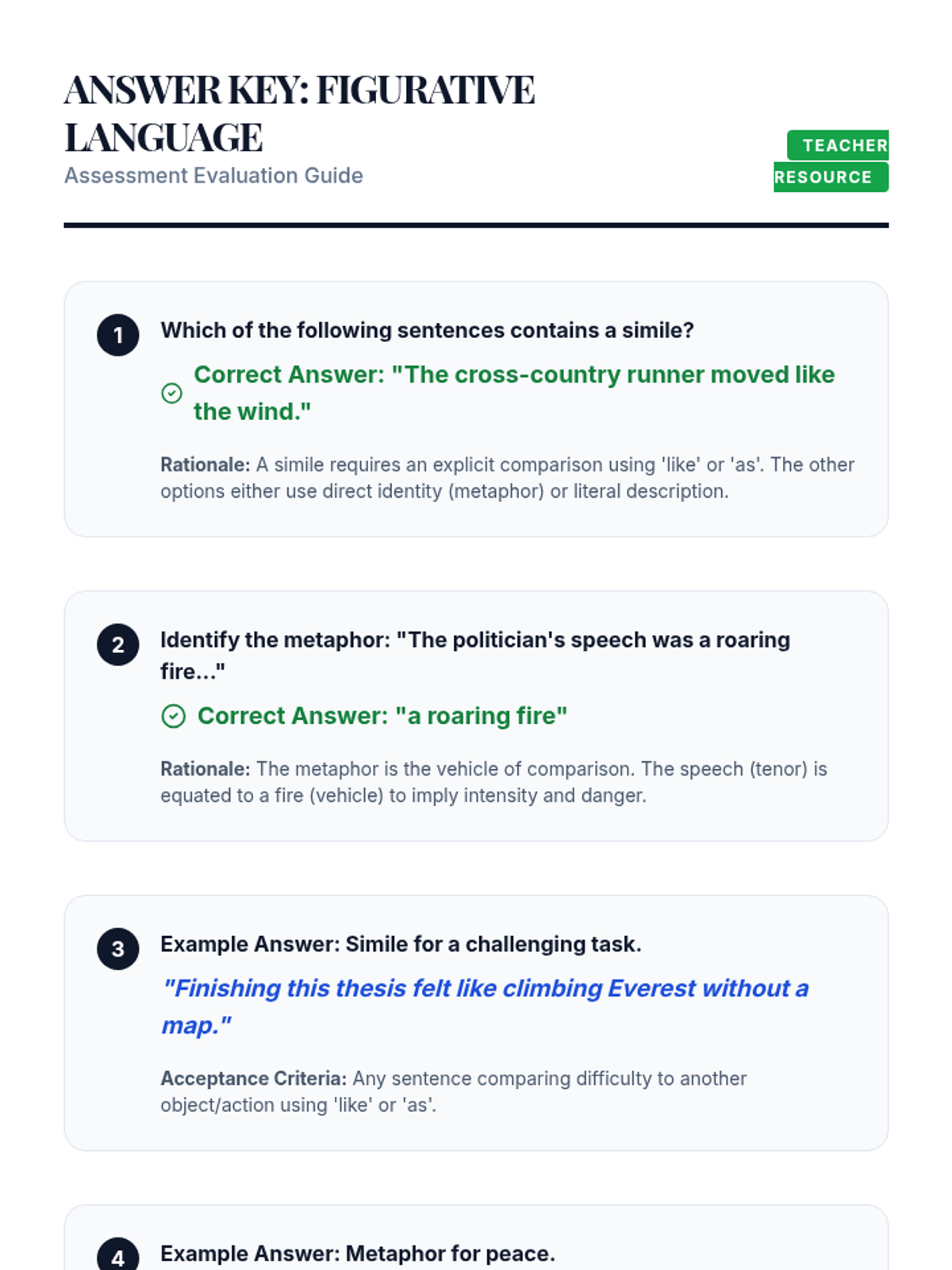This screenshot has height=1270, width=952.
Task: Click the green "a roaring fire" answer text
Action: (x=382, y=716)
